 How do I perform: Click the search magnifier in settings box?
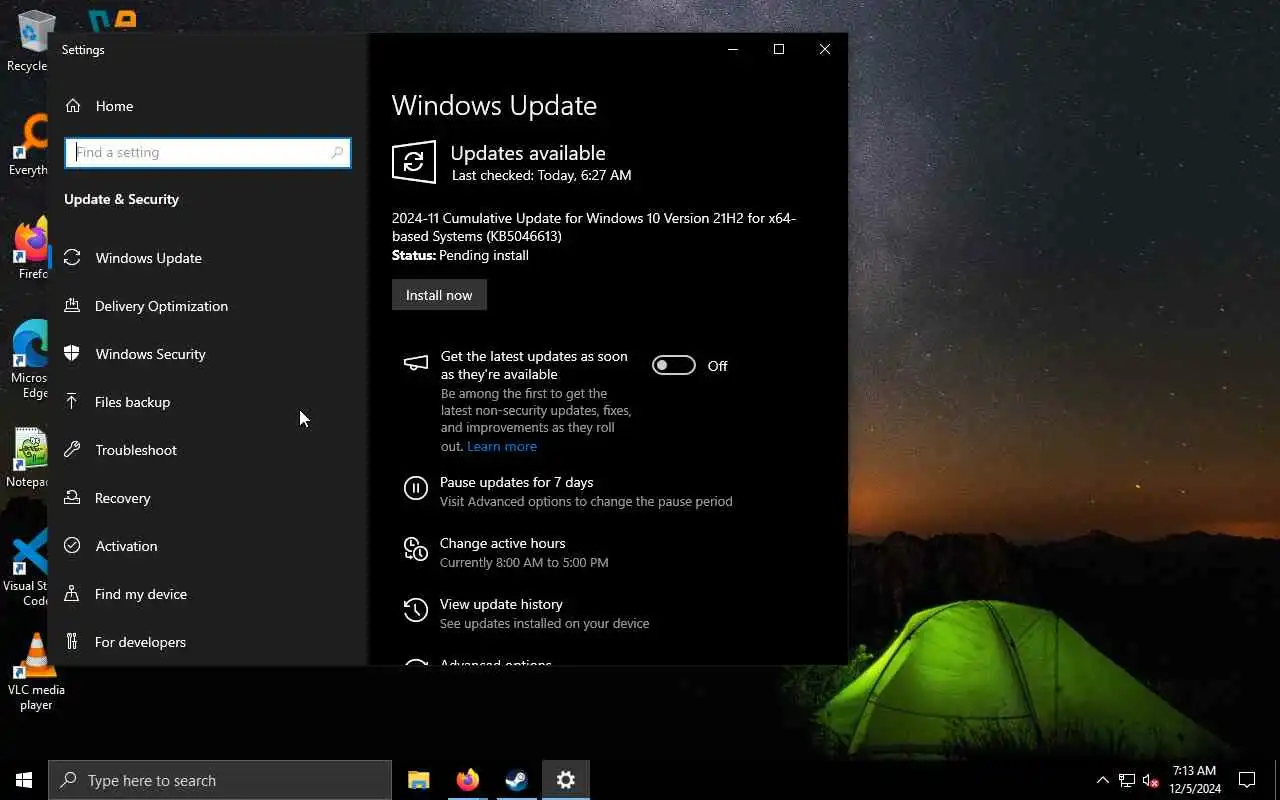[338, 153]
